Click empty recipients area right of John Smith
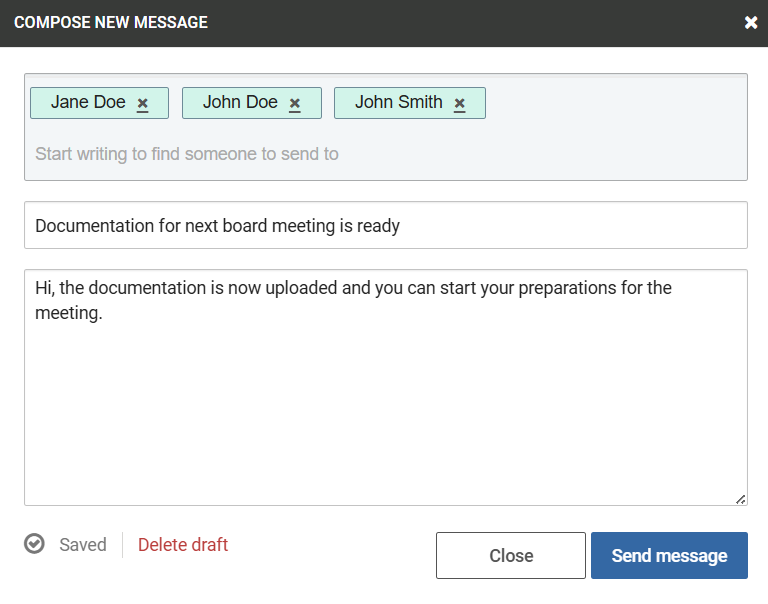Viewport: 768px width, 604px height. click(x=615, y=103)
